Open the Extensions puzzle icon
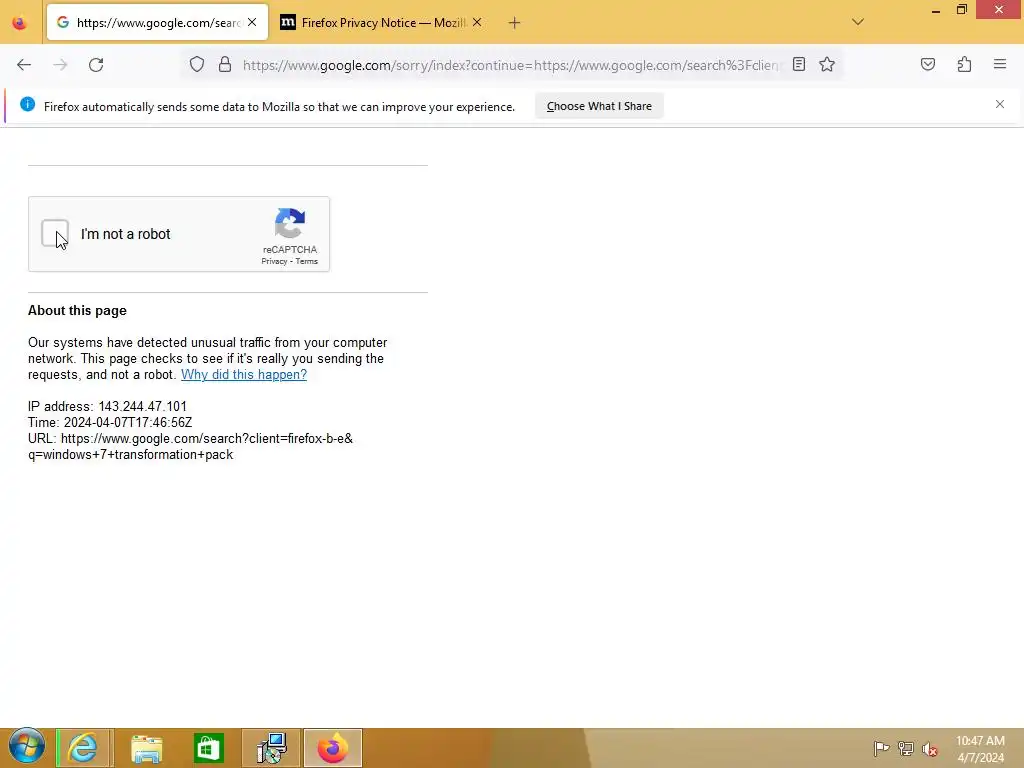The image size is (1024, 768). click(964, 64)
